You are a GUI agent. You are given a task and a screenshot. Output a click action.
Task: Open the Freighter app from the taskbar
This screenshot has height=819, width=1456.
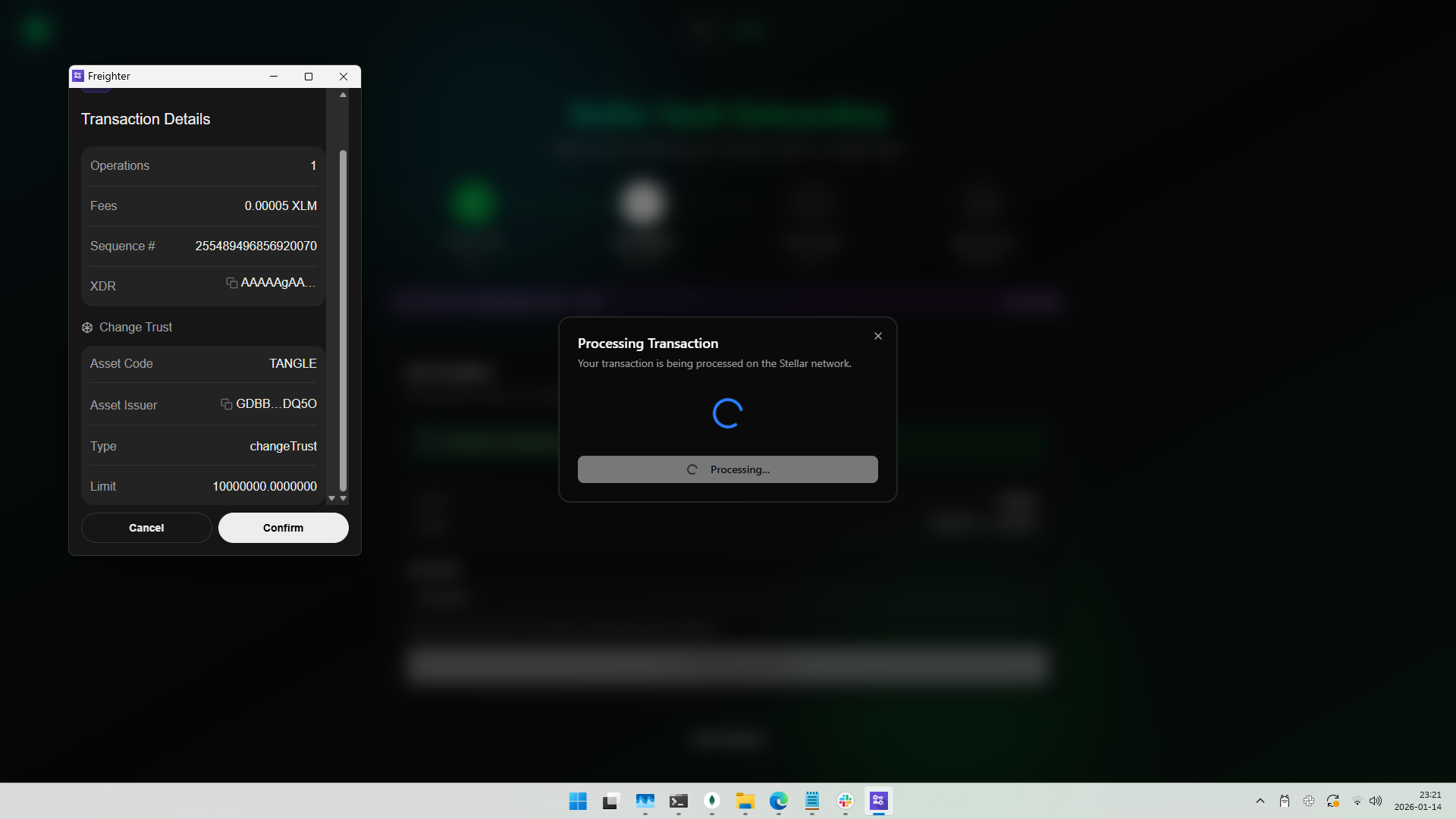click(878, 801)
